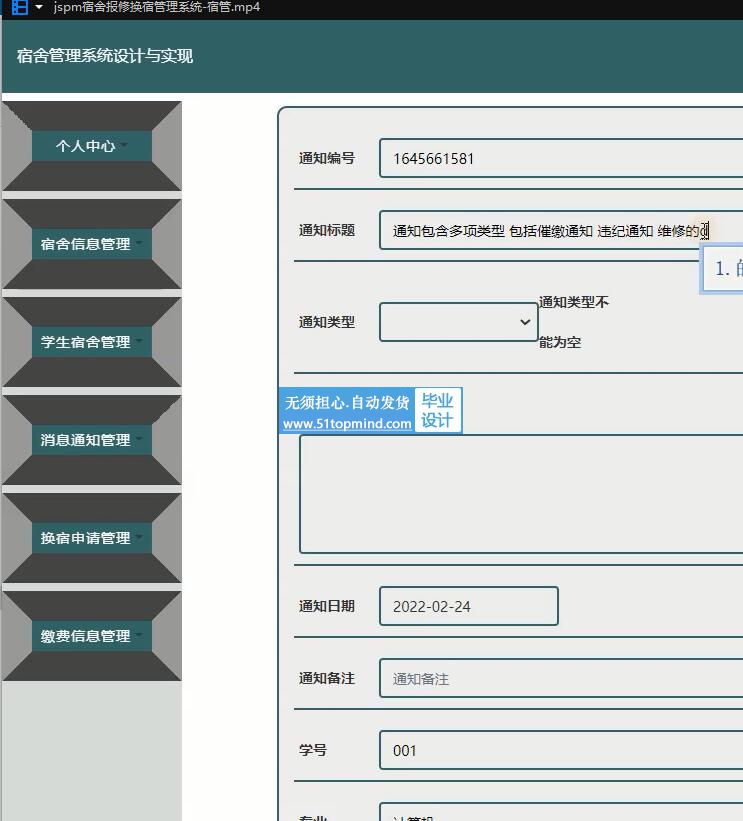Click into the 通知标题 text field
The height and width of the screenshot is (821, 743).
[561, 230]
